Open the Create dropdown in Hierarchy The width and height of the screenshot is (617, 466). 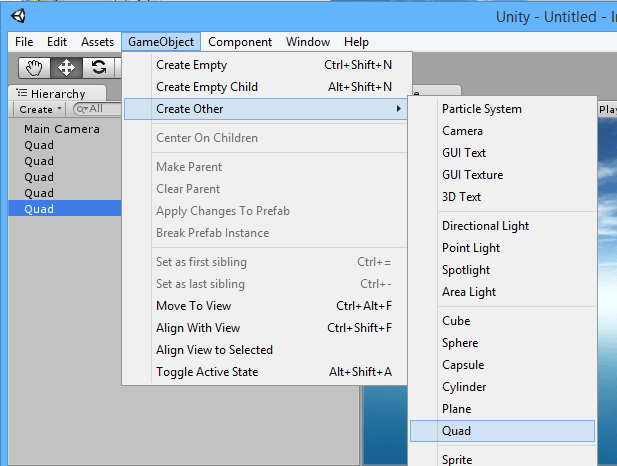(x=40, y=109)
